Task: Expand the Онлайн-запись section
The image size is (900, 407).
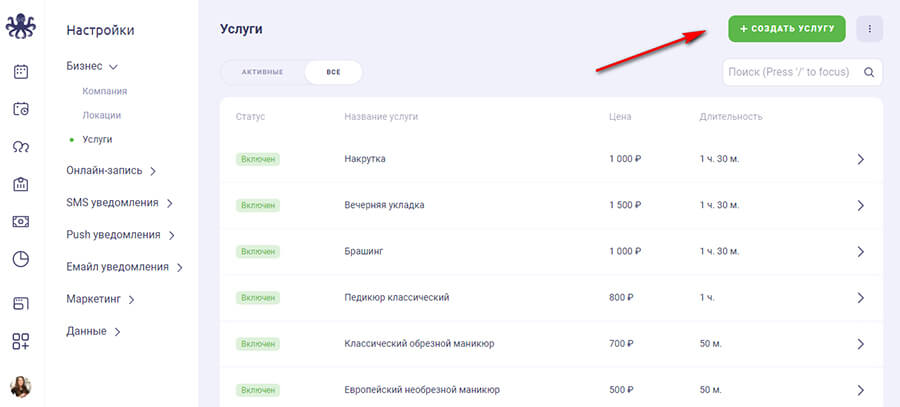Action: click(110, 171)
